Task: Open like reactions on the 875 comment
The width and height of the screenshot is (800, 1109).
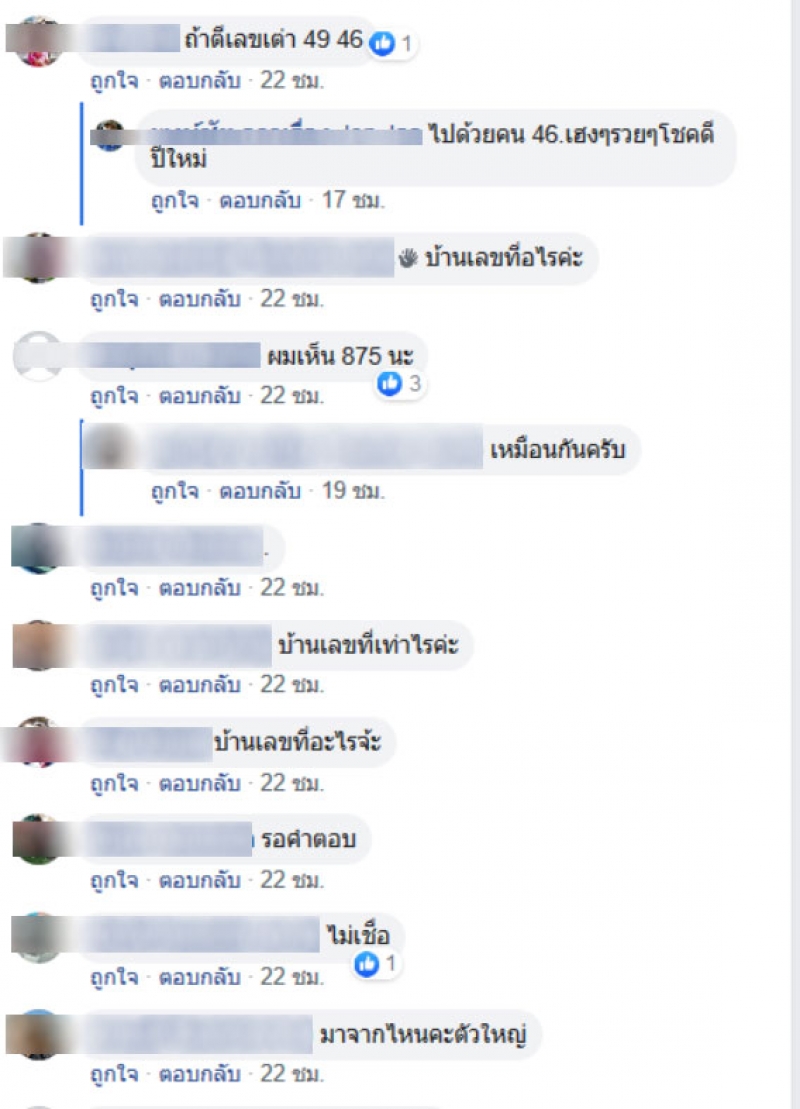Action: tap(390, 384)
